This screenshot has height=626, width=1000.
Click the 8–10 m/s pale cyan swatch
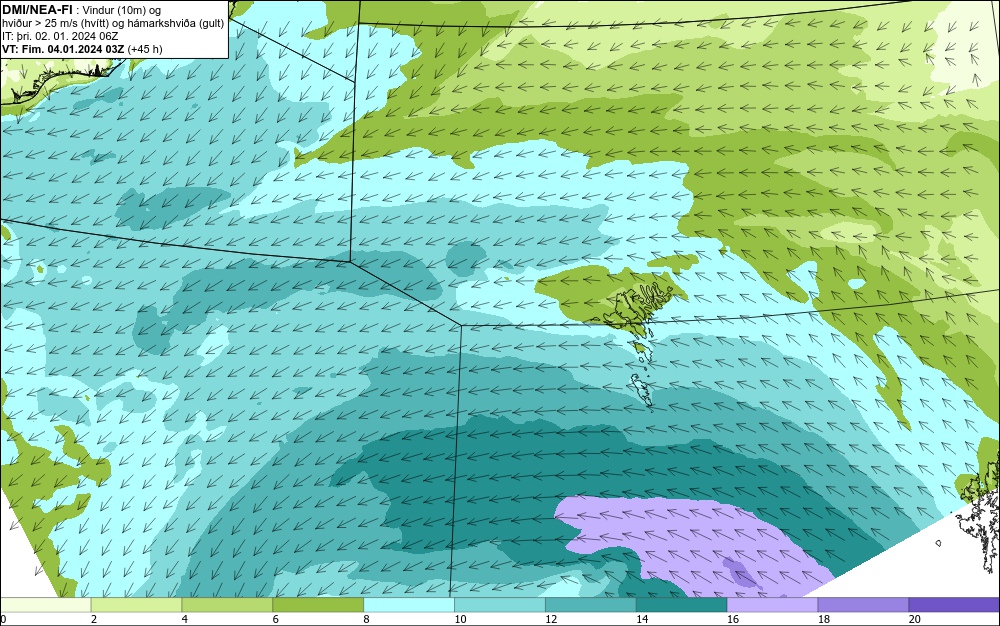(x=409, y=605)
